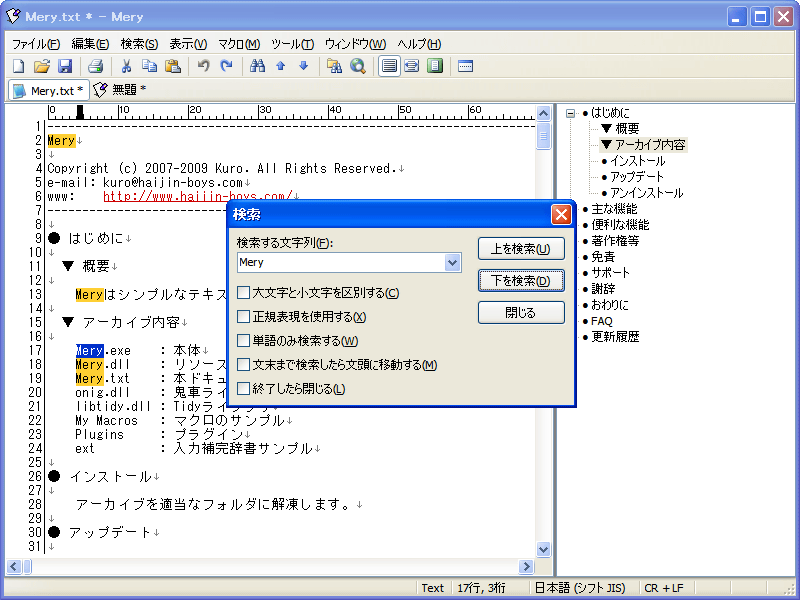Image resolution: width=800 pixels, height=600 pixels.
Task: Select アーカイブ内容 in the outline tree
Action: click(x=643, y=145)
